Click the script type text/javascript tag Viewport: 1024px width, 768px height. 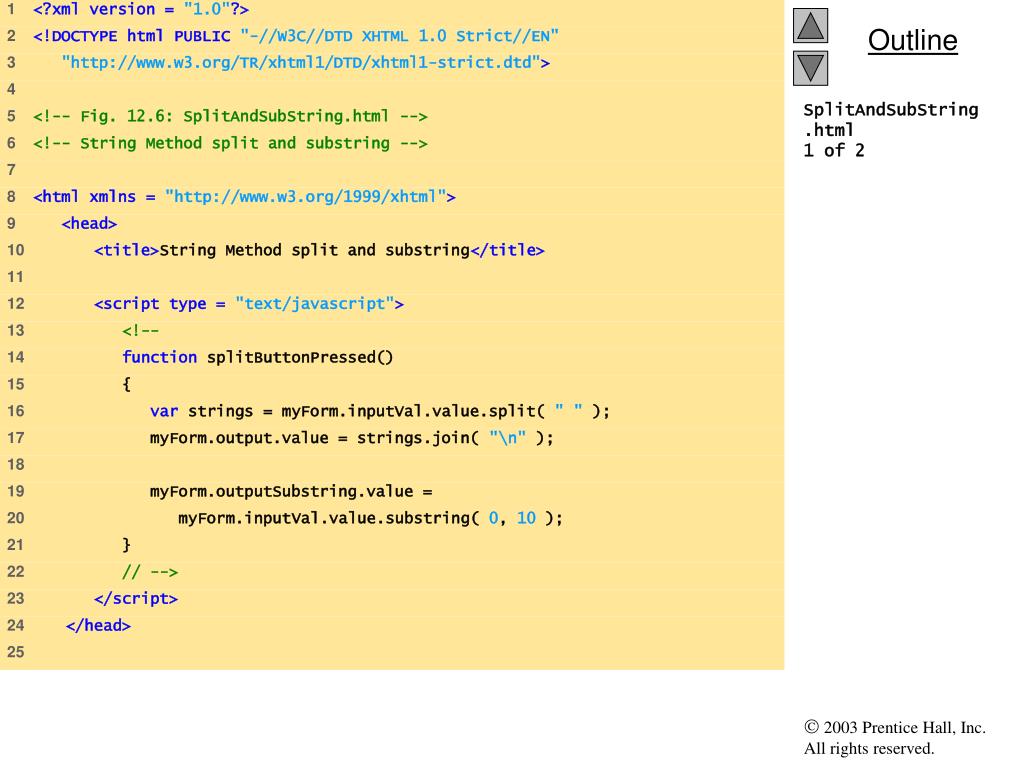(249, 304)
